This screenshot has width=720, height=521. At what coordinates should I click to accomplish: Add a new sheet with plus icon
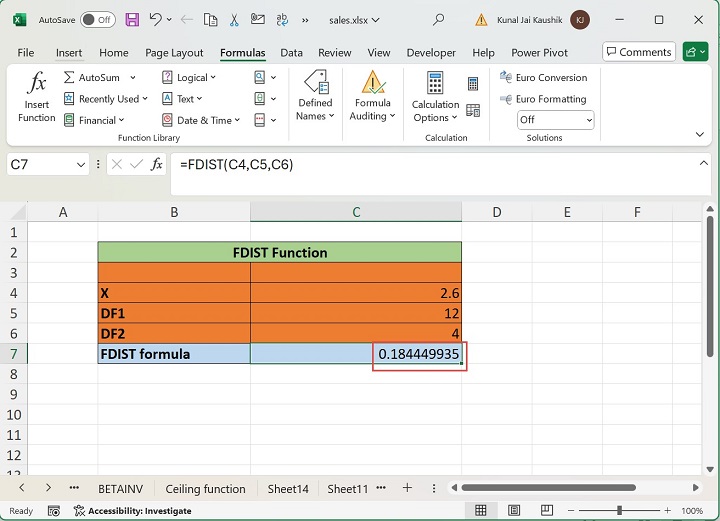(x=407, y=488)
